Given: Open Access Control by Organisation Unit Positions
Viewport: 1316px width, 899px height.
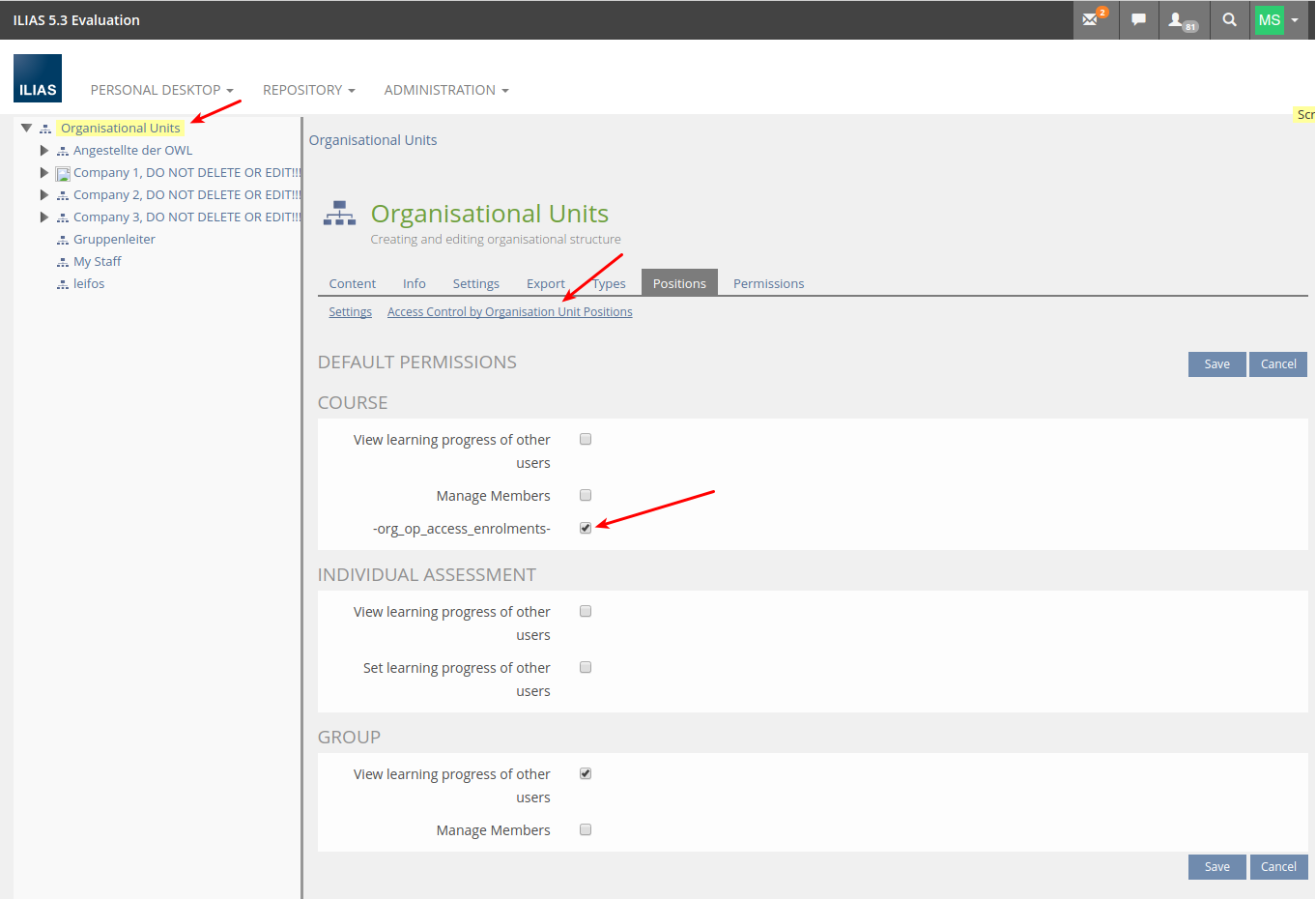Looking at the screenshot, I should pyautogui.click(x=509, y=311).
